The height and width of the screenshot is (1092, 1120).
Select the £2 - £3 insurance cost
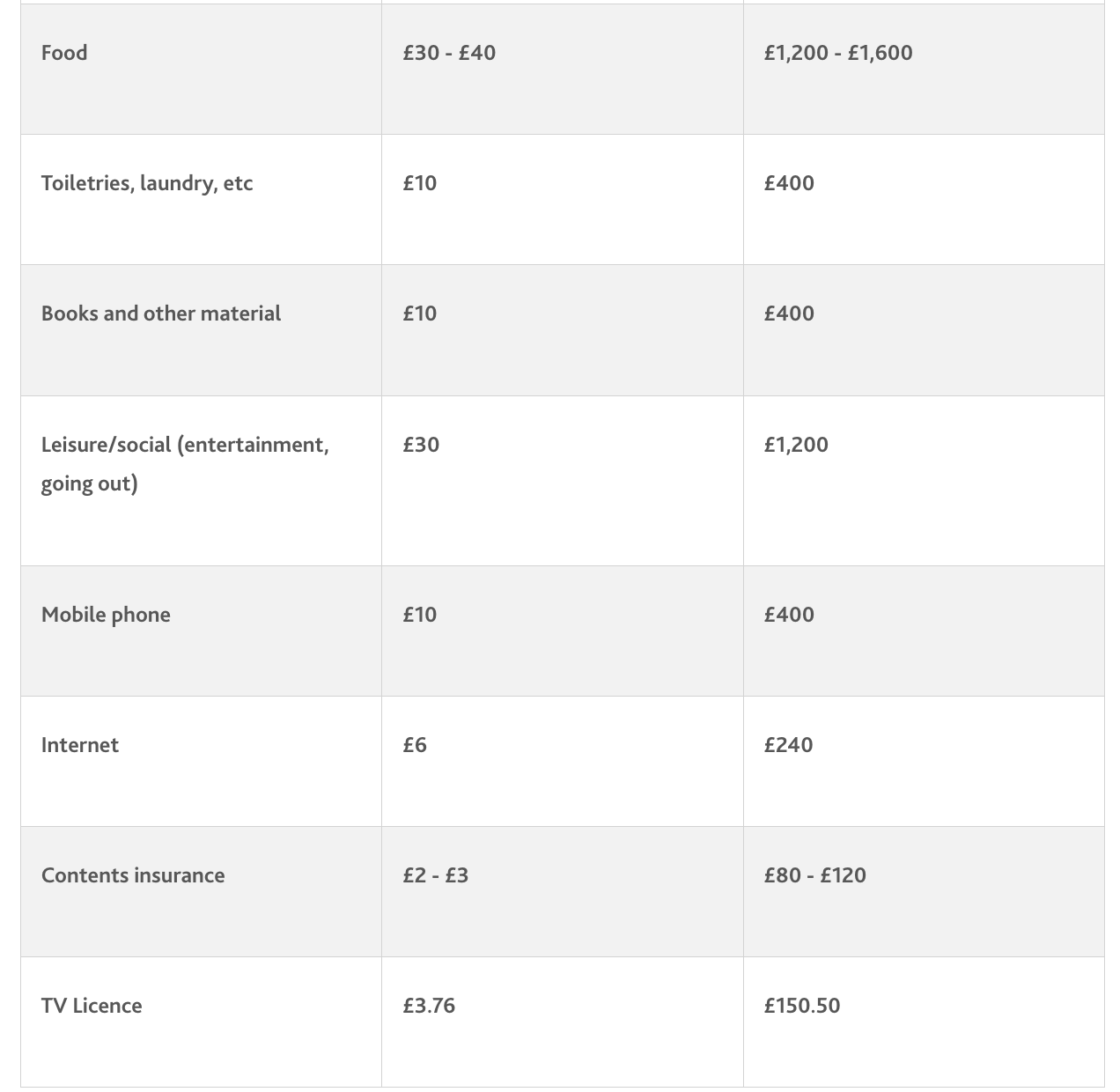point(436,875)
